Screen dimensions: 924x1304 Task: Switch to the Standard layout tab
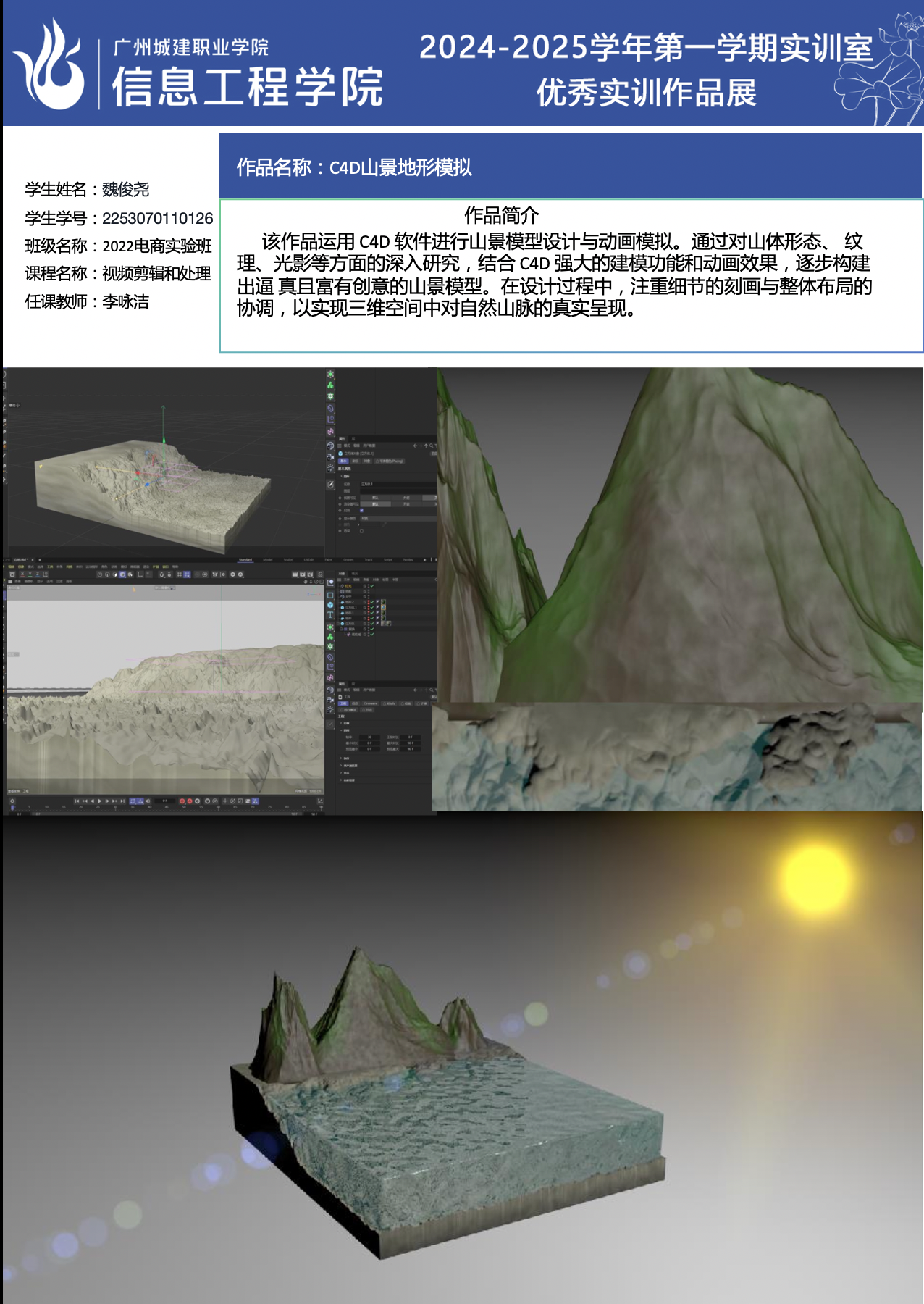tap(245, 560)
